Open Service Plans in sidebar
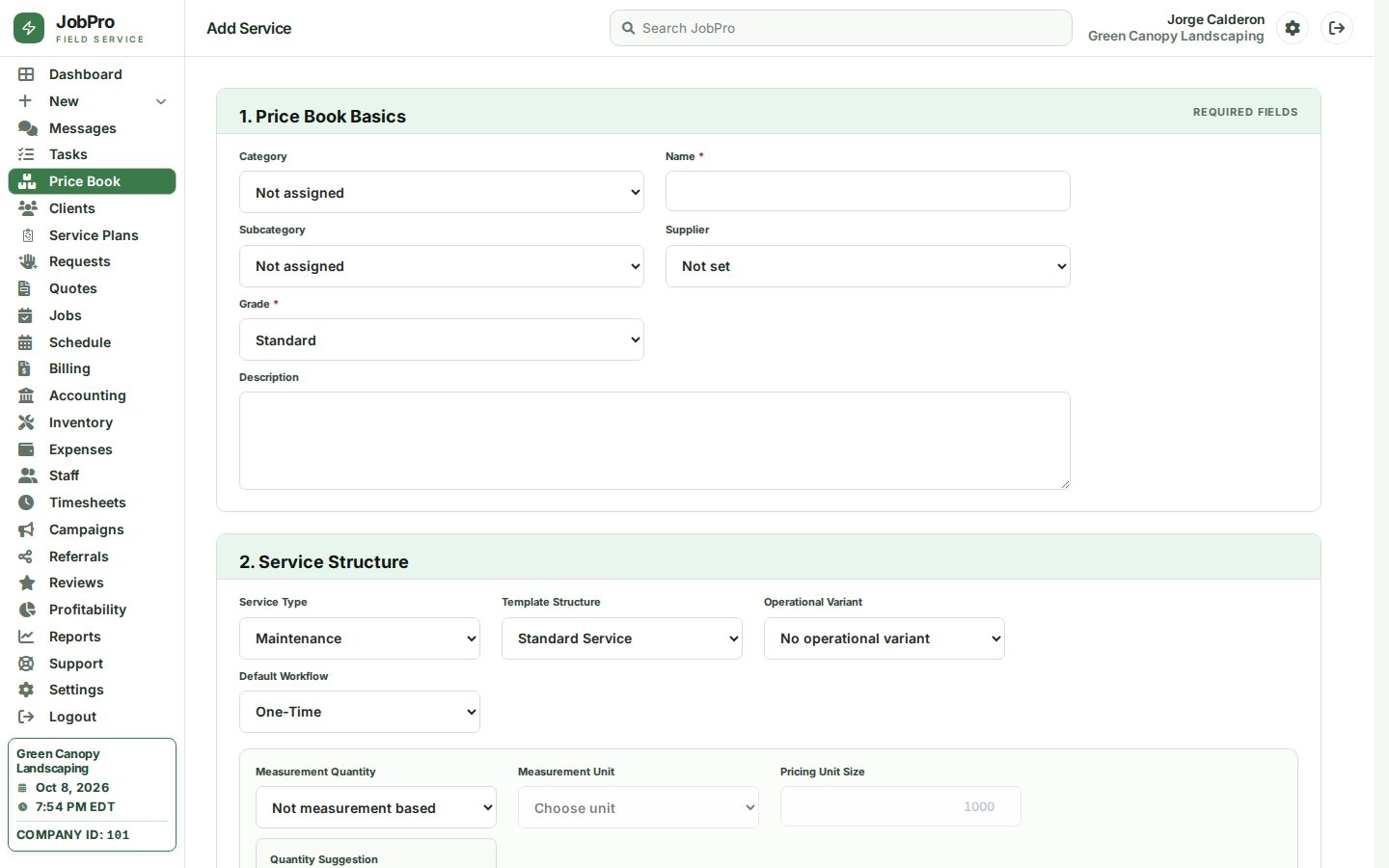Viewport: 1389px width, 868px height. point(93,235)
